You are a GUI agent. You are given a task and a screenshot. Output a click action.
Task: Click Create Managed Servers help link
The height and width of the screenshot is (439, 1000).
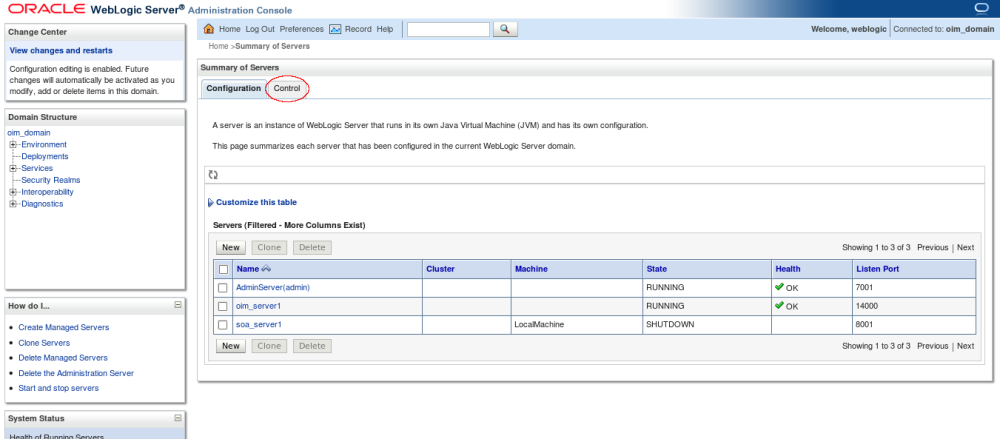point(64,327)
